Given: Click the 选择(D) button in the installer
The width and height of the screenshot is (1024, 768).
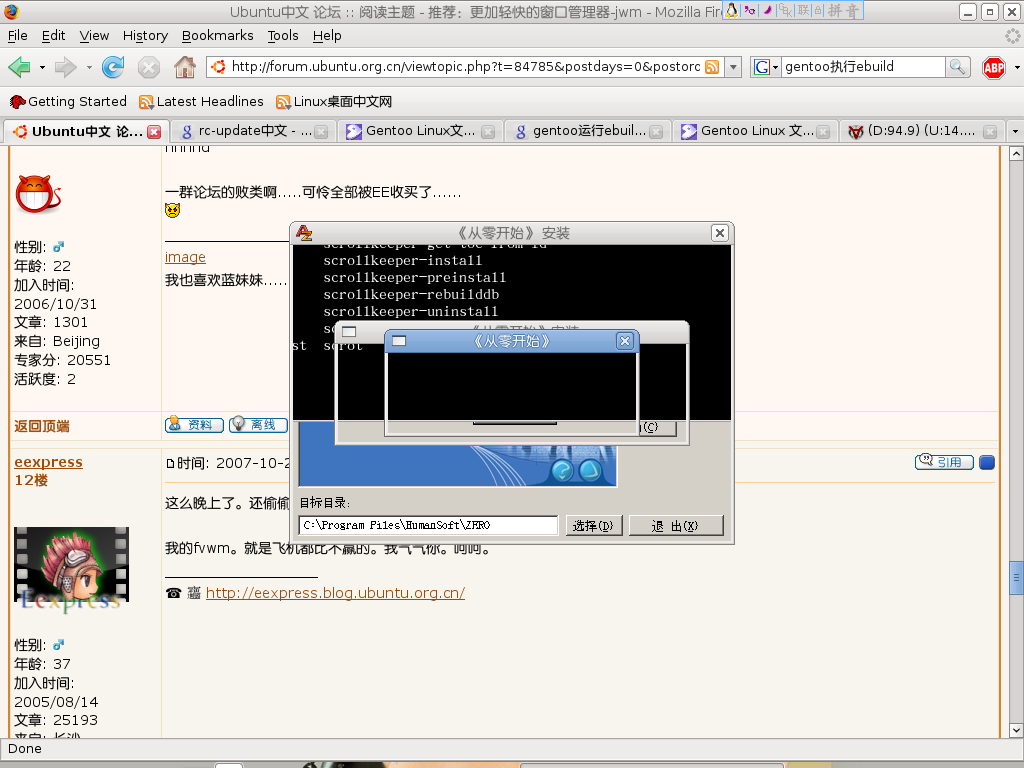Looking at the screenshot, I should [593, 526].
